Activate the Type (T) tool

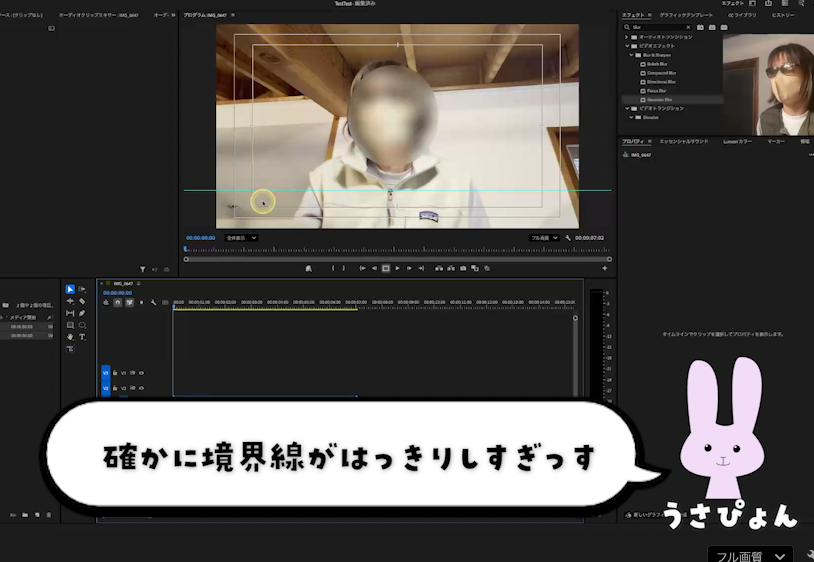pos(82,337)
